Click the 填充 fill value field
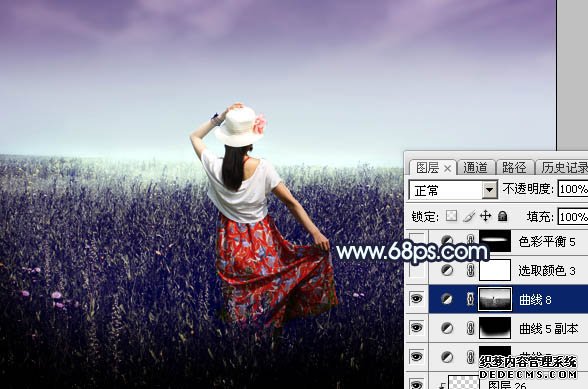This screenshot has height=389, width=588. tap(573, 216)
